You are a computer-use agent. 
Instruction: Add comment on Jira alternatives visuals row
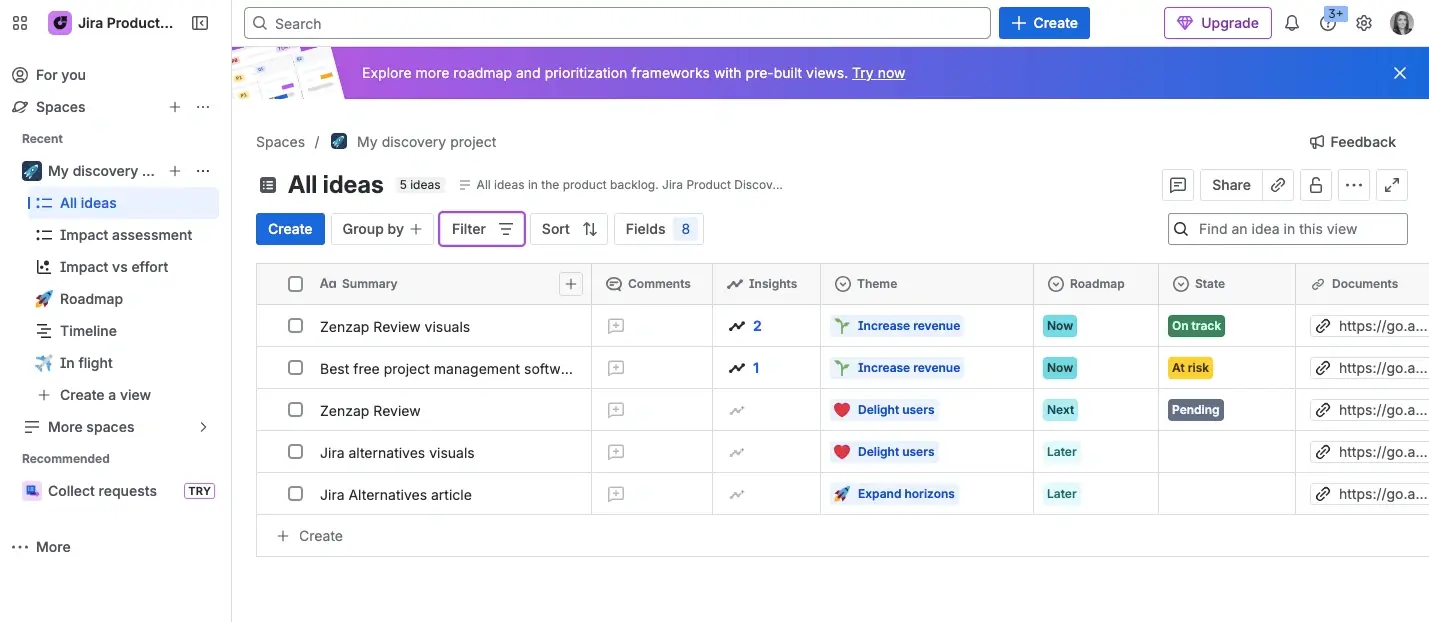[616, 452]
